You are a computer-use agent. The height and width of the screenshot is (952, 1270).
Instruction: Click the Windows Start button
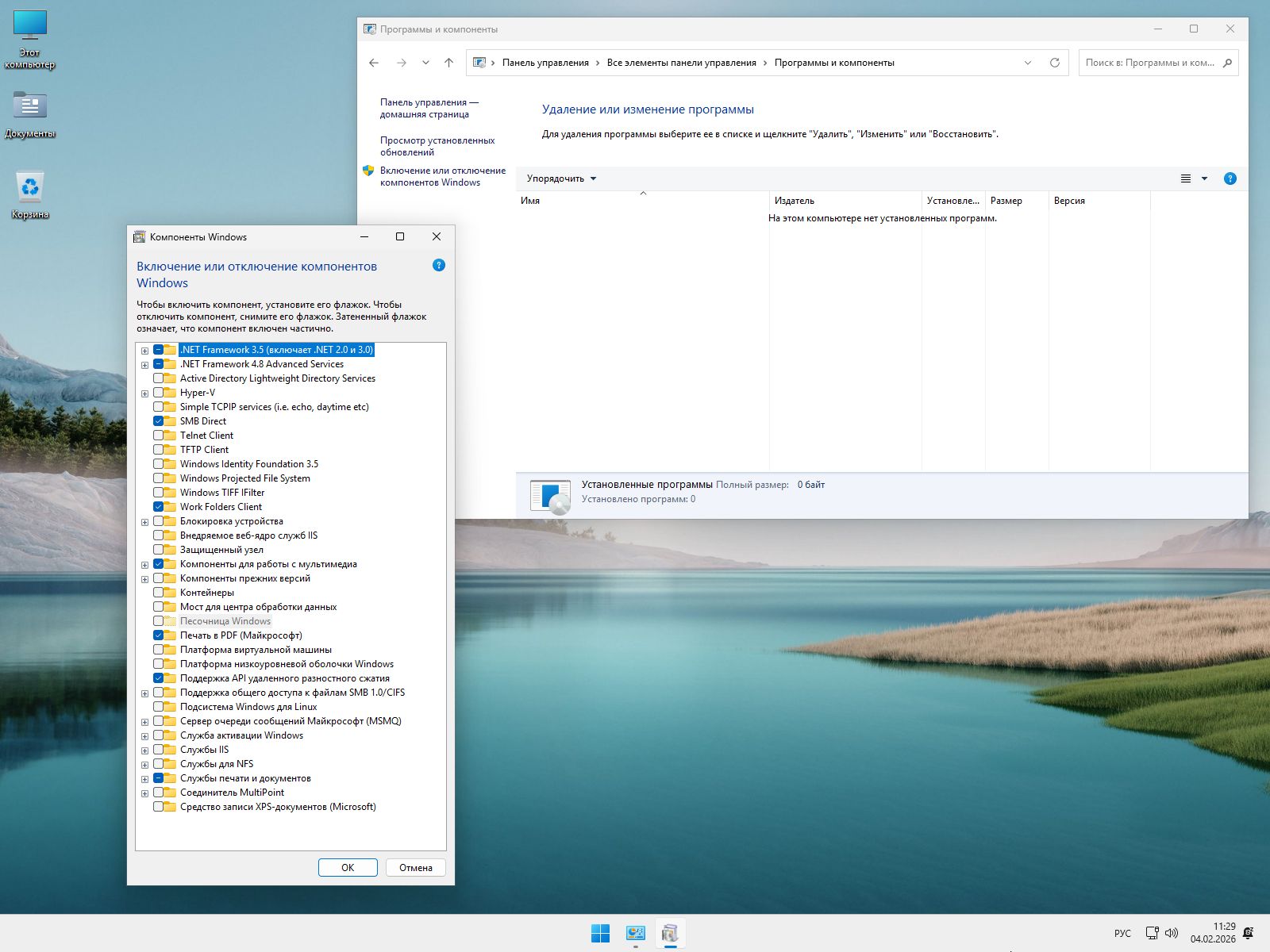pyautogui.click(x=600, y=934)
